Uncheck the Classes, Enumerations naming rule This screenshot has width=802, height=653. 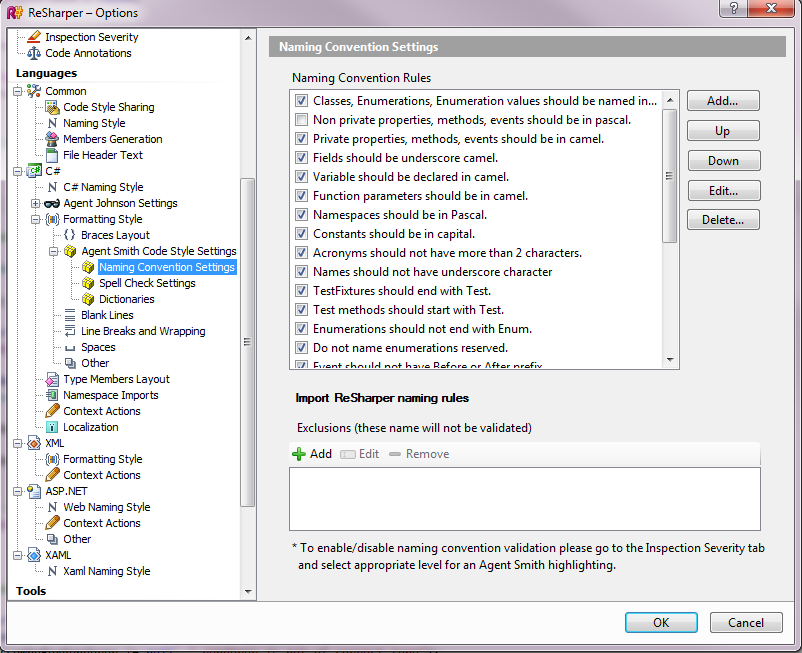(301, 101)
